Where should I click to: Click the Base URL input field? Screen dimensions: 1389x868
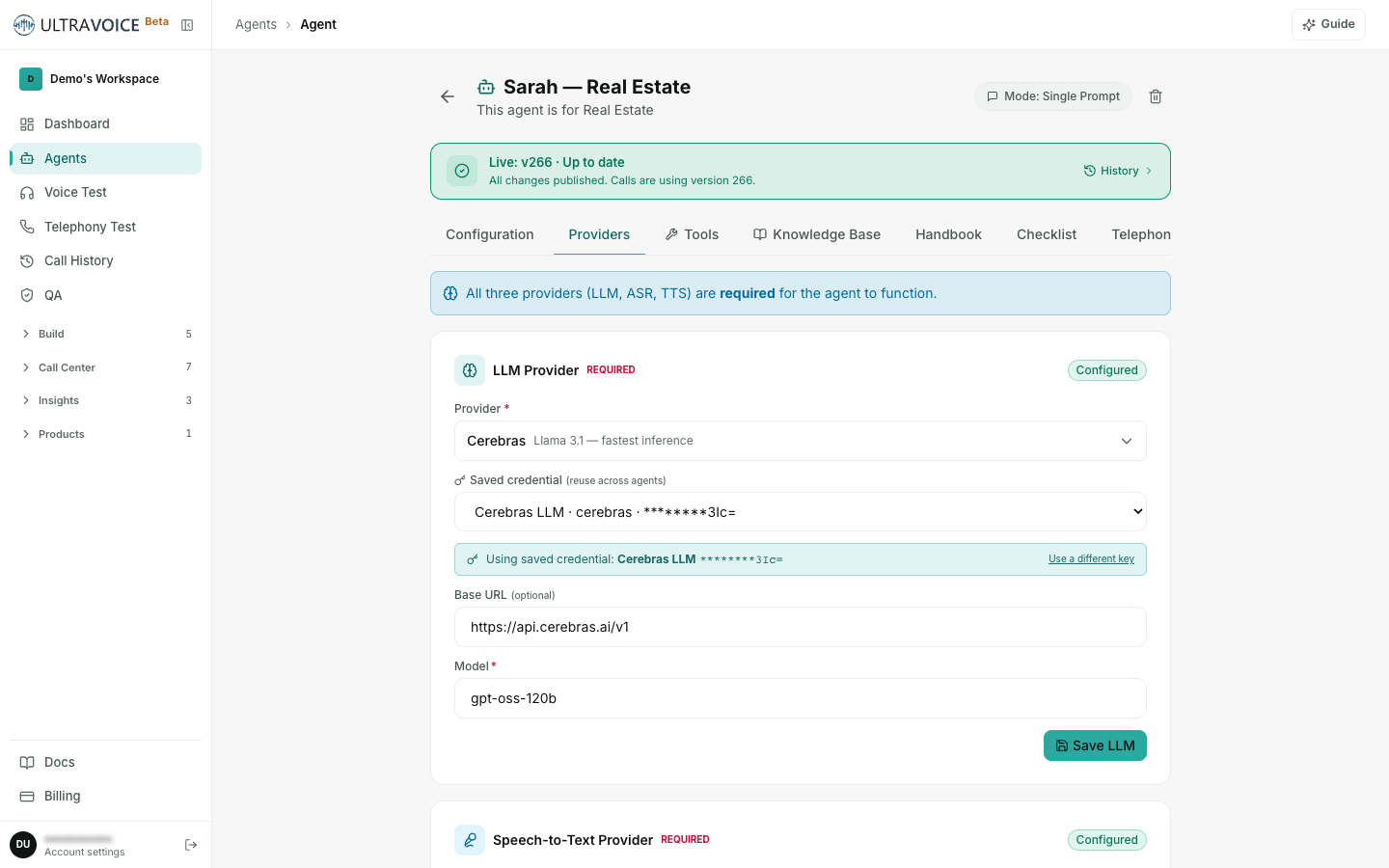[x=801, y=627]
